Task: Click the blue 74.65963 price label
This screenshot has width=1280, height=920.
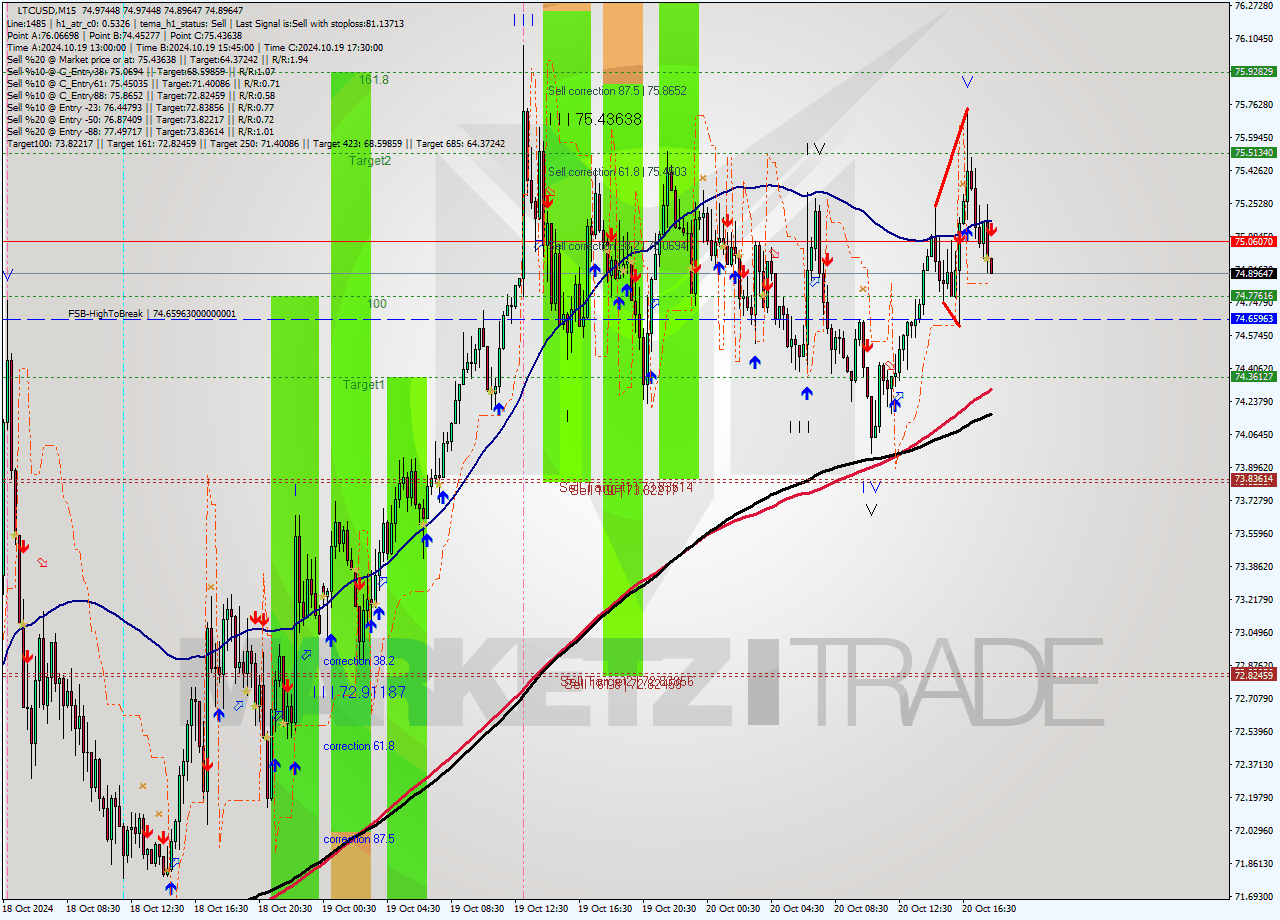Action: tap(1254, 318)
